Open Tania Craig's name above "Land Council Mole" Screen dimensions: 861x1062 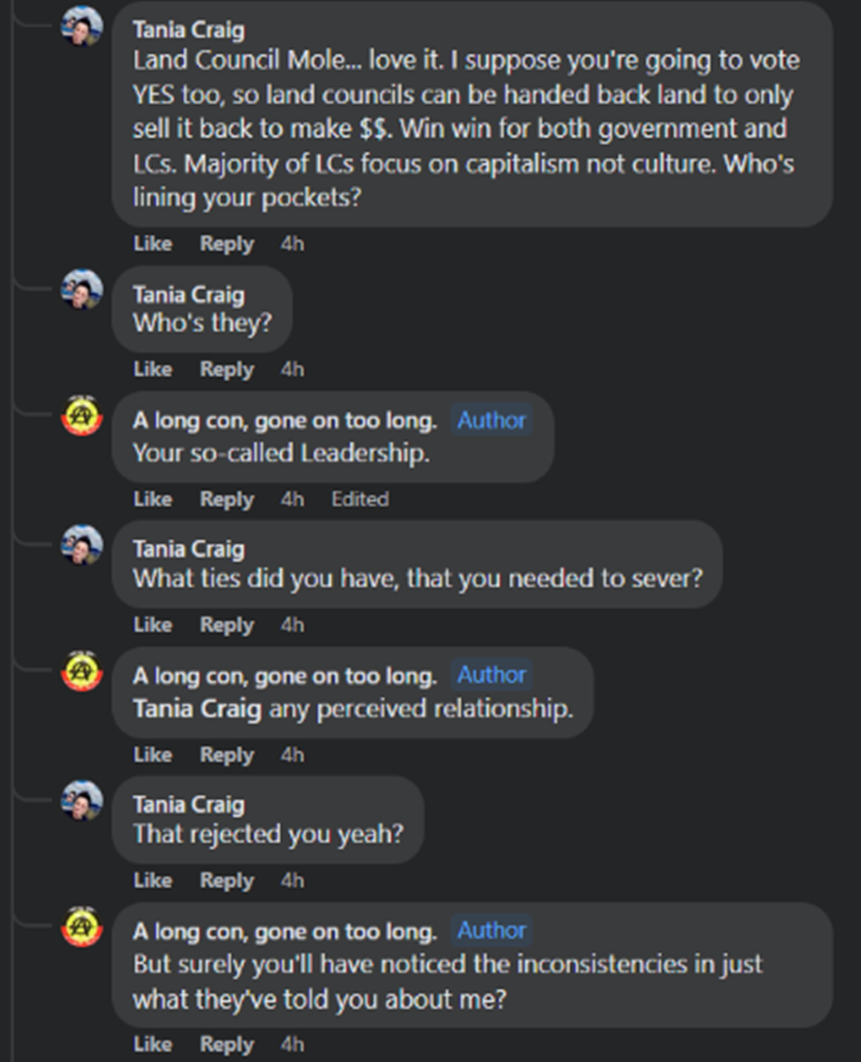(x=188, y=30)
